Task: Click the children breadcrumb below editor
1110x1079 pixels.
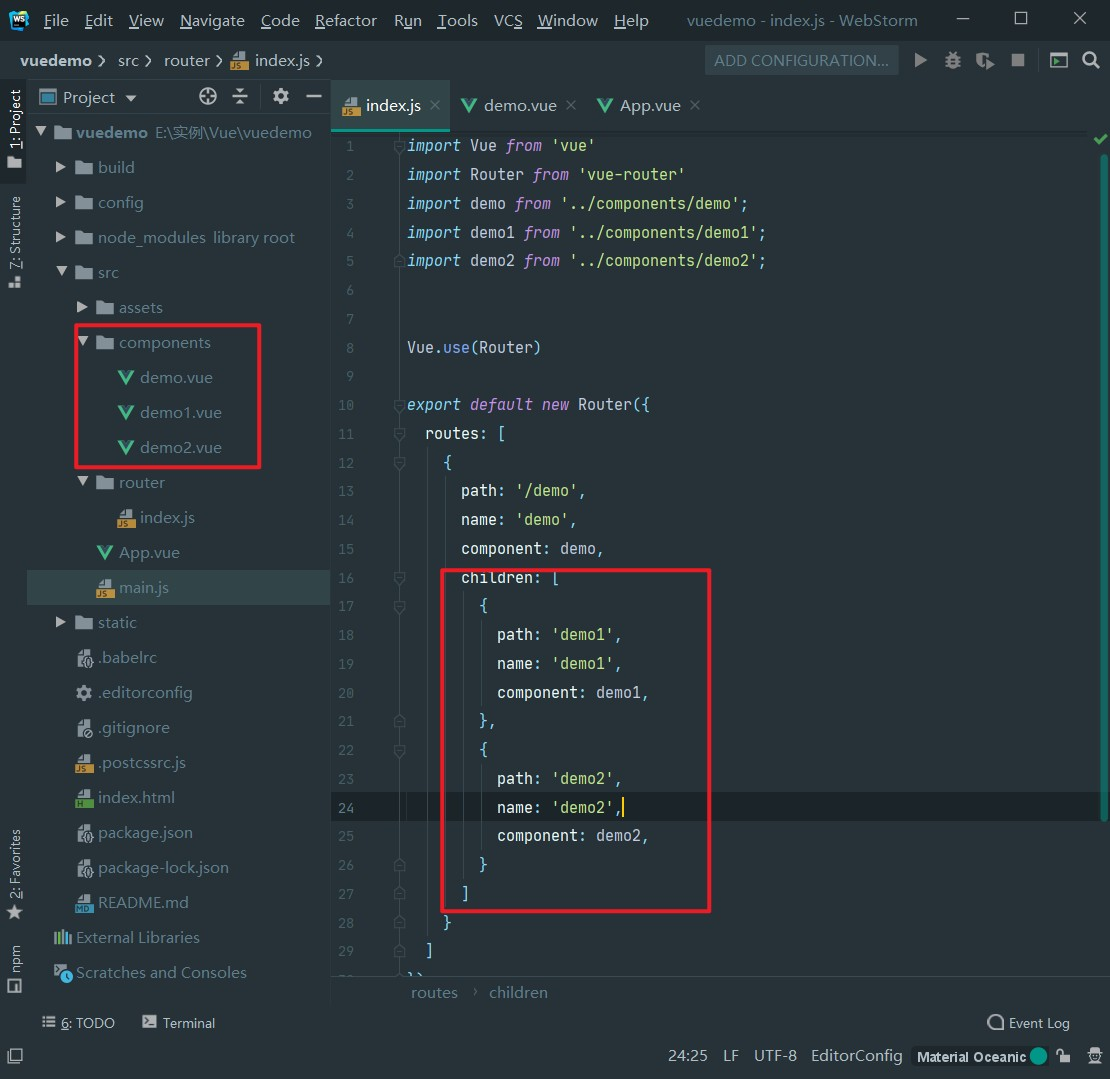Action: click(x=518, y=993)
